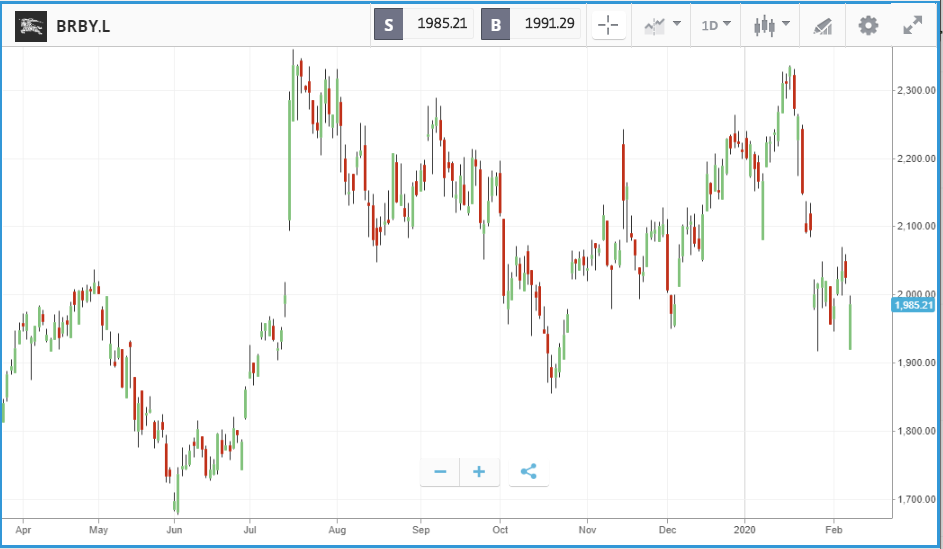Click the Burberry logo icon
The width and height of the screenshot is (943, 549).
click(x=29, y=25)
